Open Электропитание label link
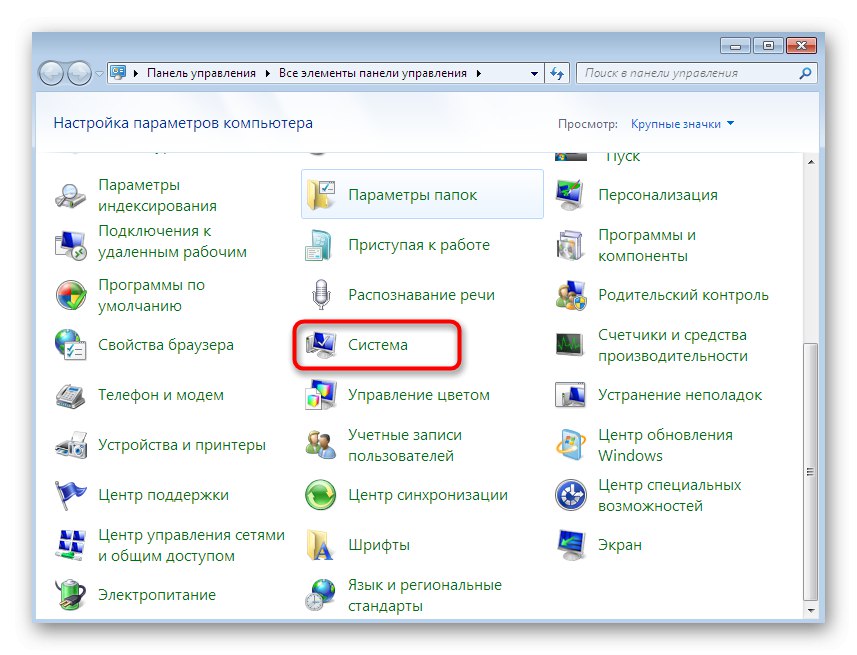The width and height of the screenshot is (857, 655). point(157,595)
